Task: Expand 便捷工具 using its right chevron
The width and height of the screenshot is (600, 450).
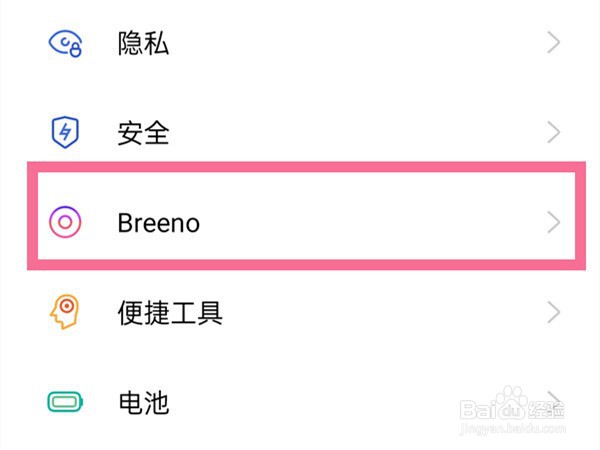Action: [554, 312]
